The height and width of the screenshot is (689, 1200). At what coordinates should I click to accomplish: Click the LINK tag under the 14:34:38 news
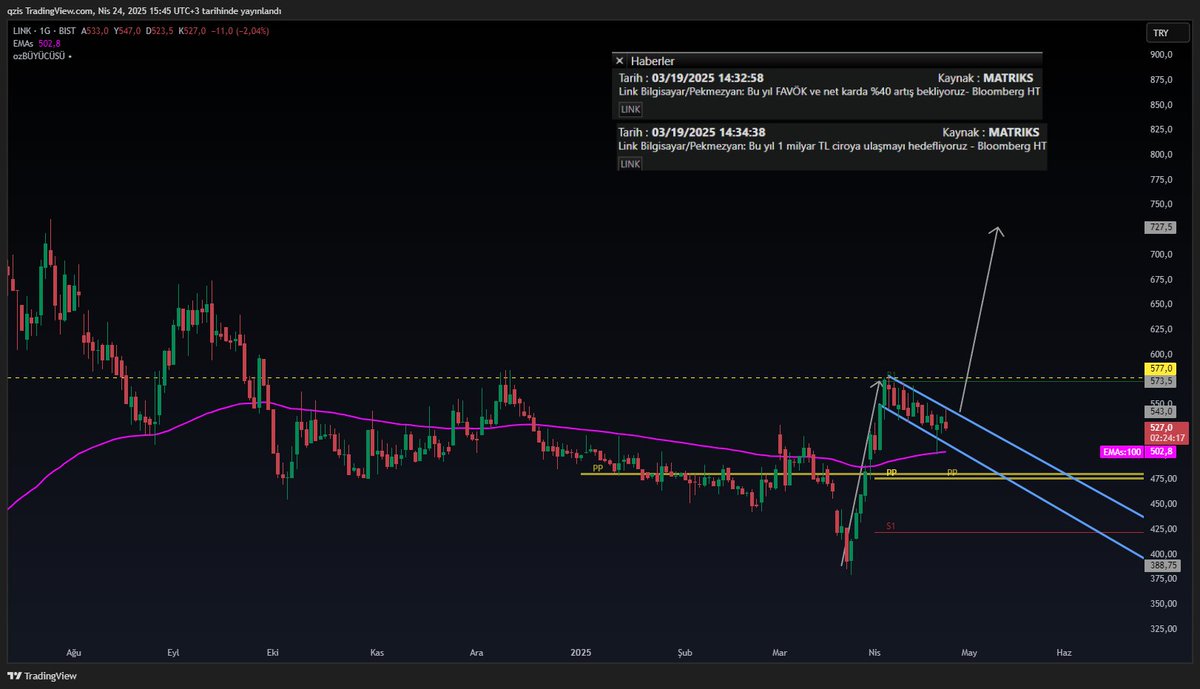[x=630, y=163]
